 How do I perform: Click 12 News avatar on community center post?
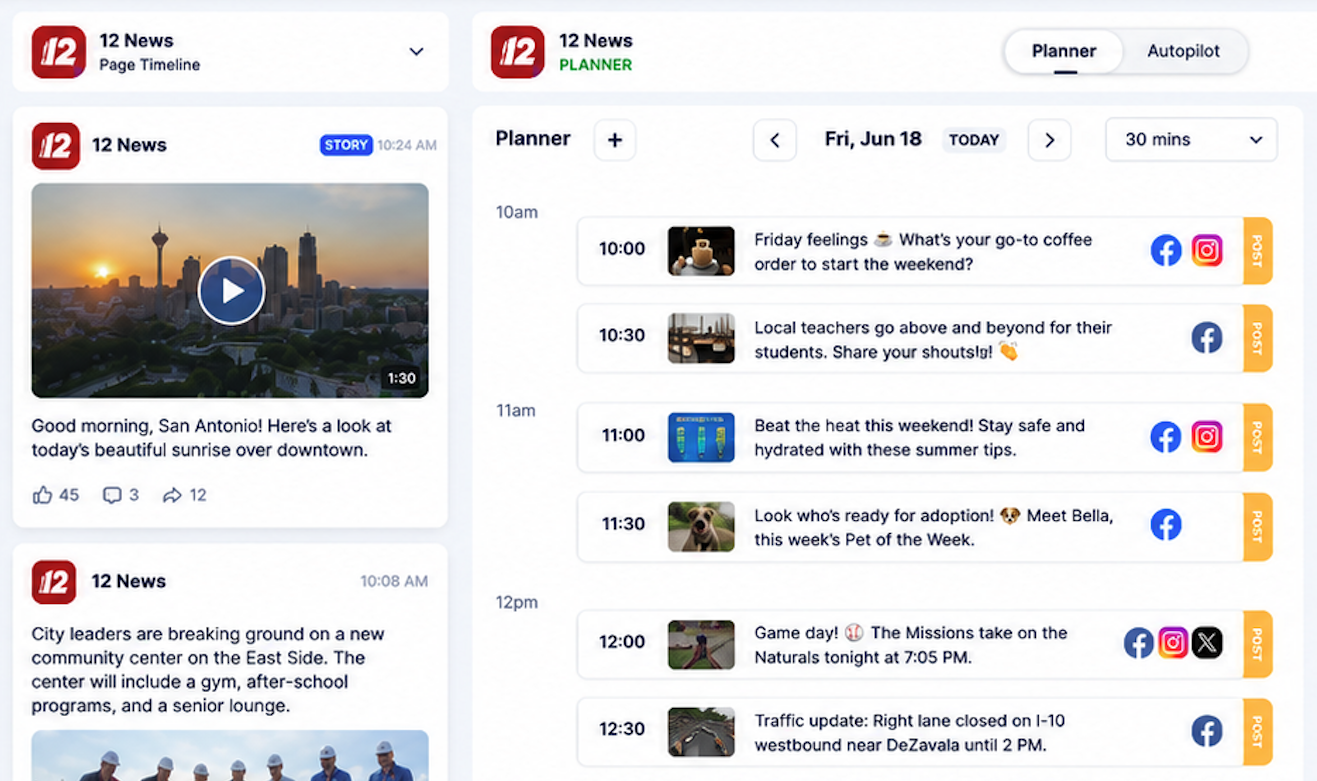pyautogui.click(x=54, y=582)
